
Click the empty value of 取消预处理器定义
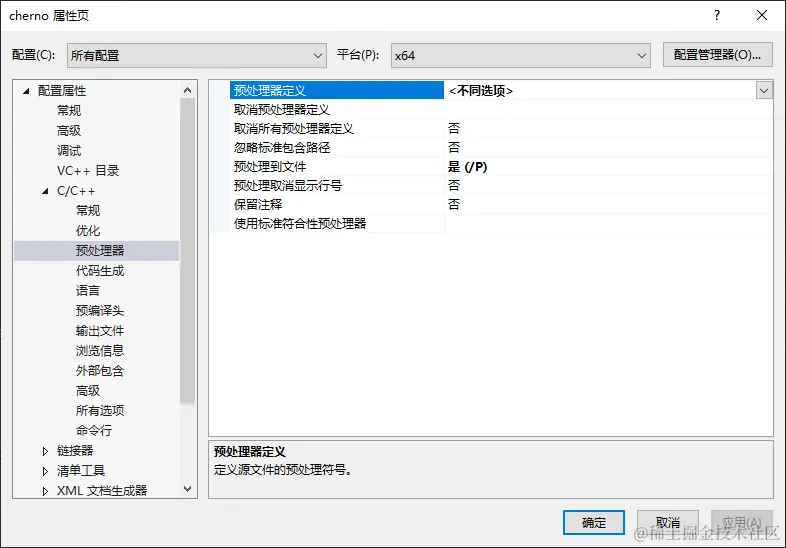[608, 109]
